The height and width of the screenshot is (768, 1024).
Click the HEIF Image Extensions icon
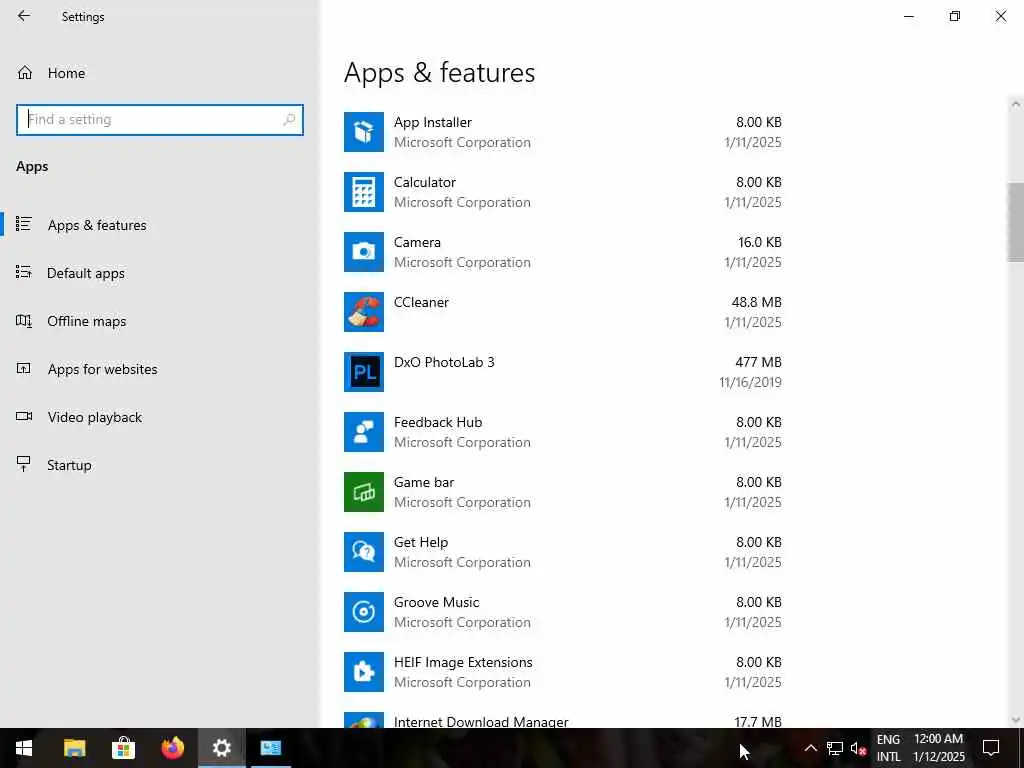pyautogui.click(x=364, y=673)
